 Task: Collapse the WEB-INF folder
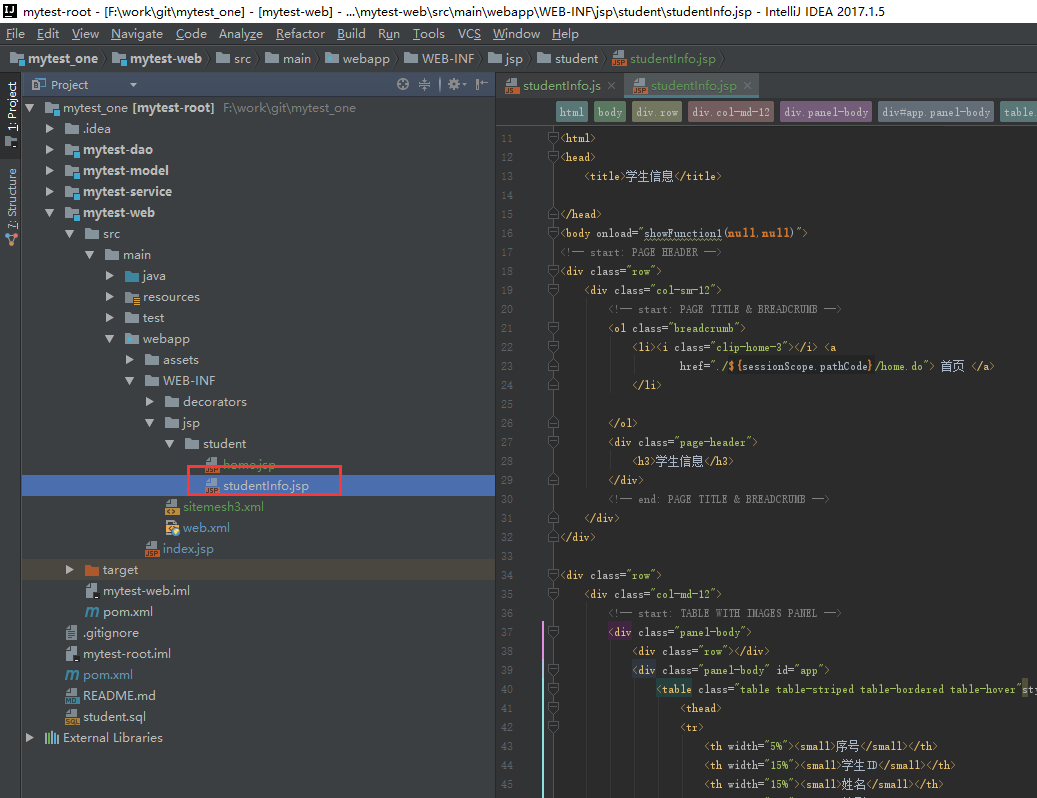129,380
